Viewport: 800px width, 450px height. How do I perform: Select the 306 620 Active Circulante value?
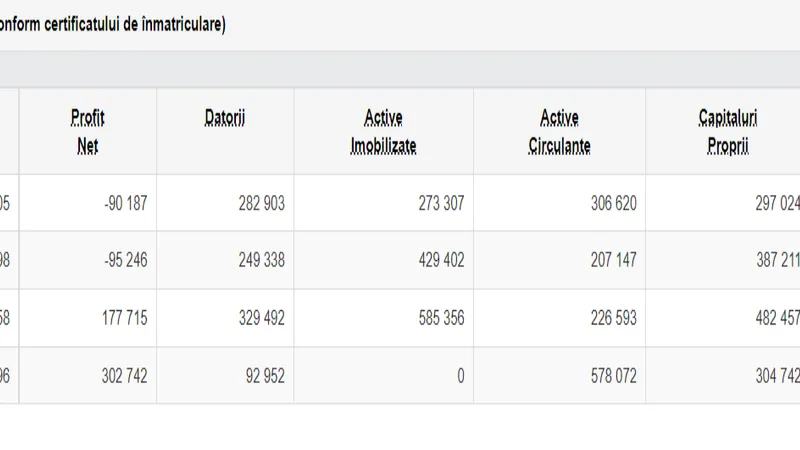[x=614, y=204]
